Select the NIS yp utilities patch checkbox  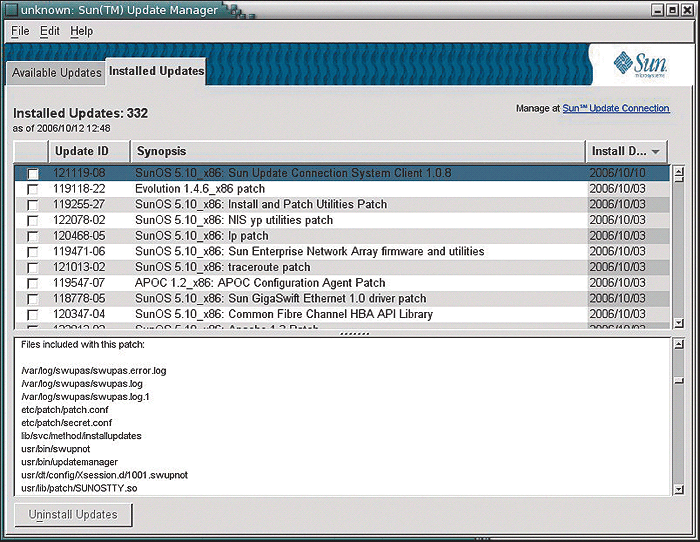33,220
